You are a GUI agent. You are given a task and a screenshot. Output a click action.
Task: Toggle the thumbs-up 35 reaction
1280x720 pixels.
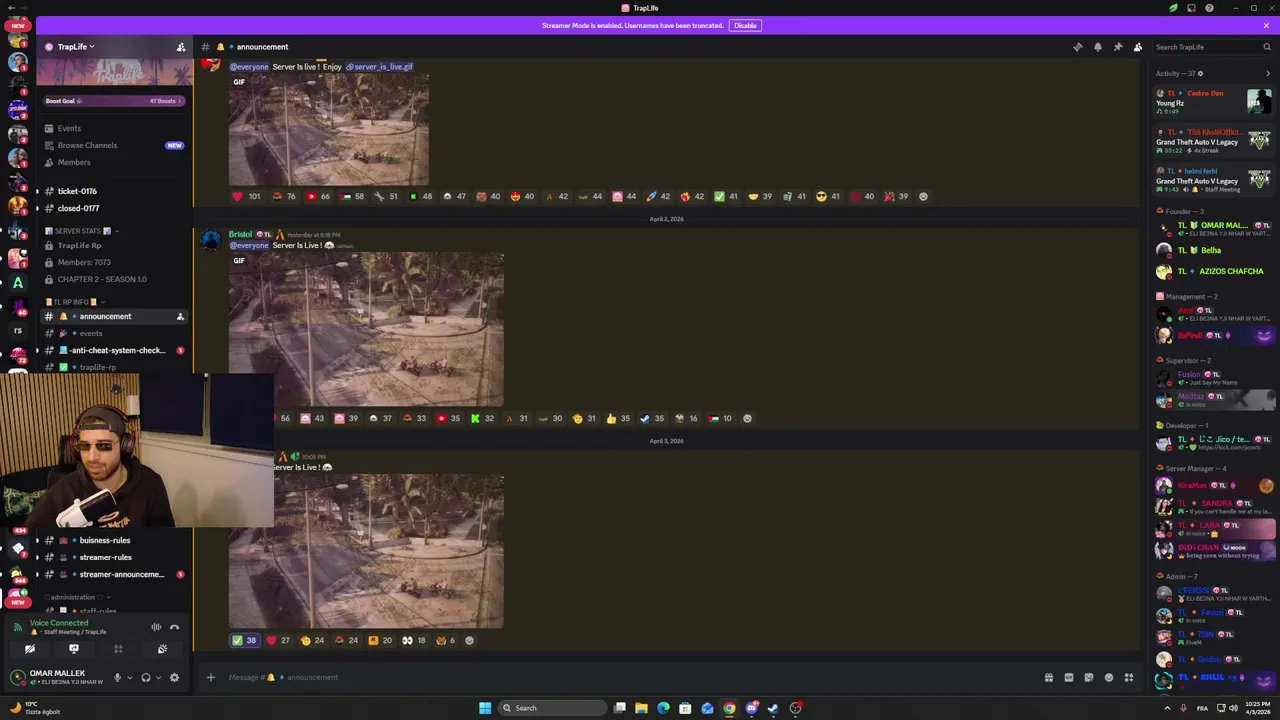(618, 418)
